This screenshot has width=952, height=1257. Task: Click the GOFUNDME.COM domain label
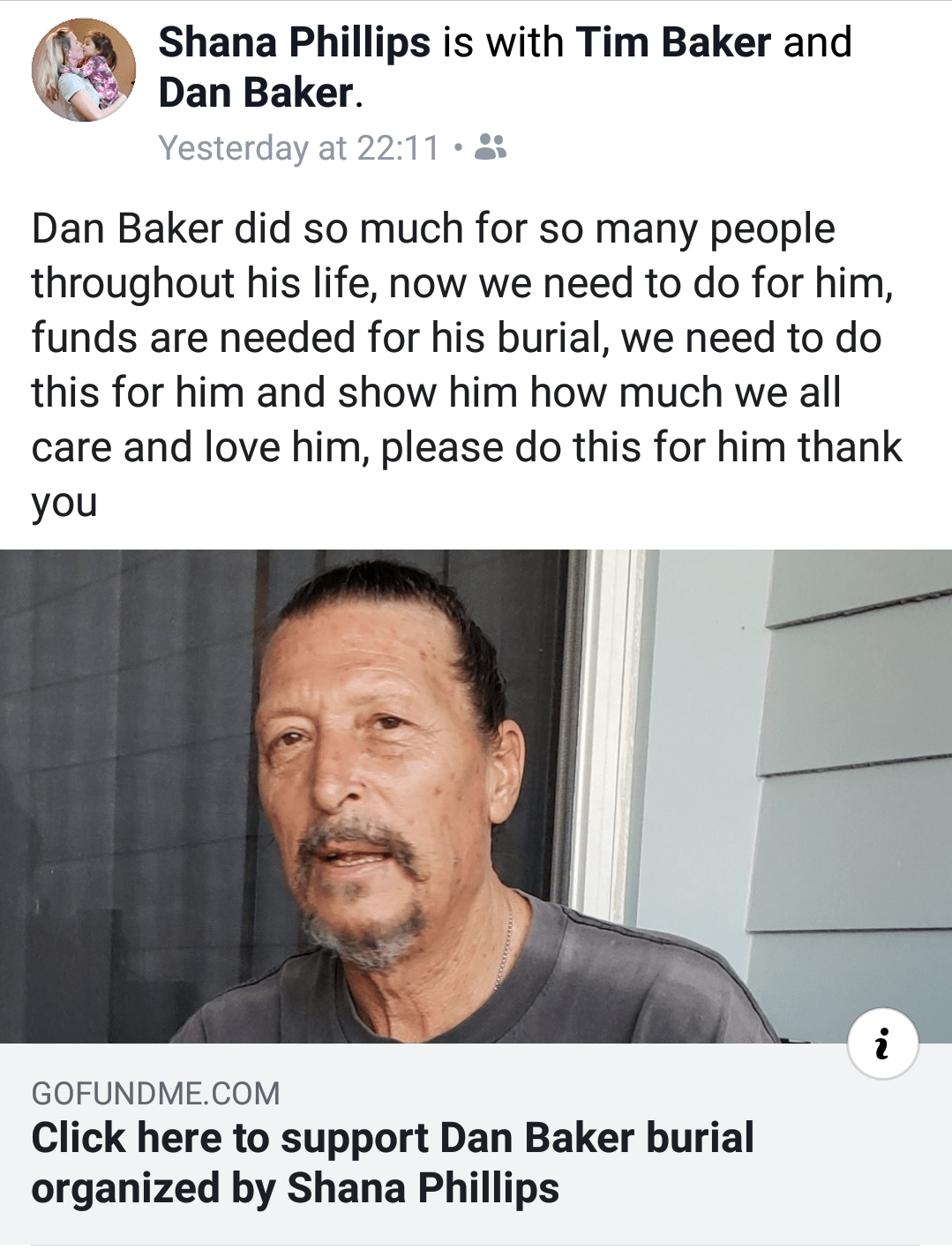pos(155,1094)
